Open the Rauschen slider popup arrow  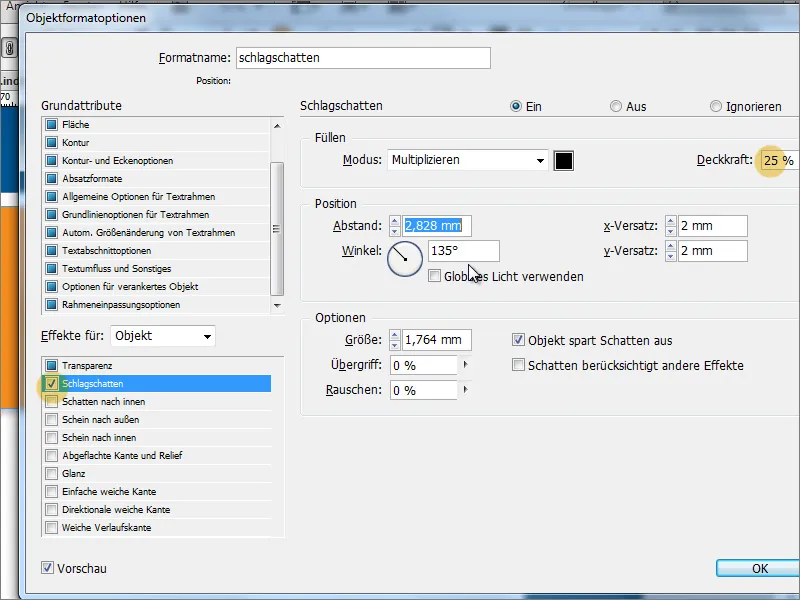click(465, 390)
